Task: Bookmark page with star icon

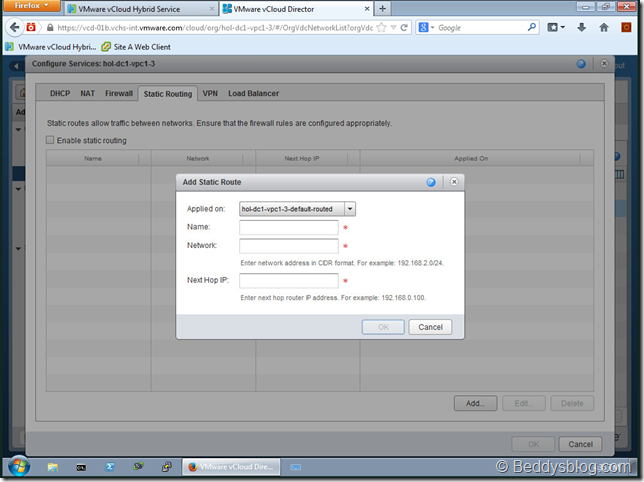Action: pos(381,28)
